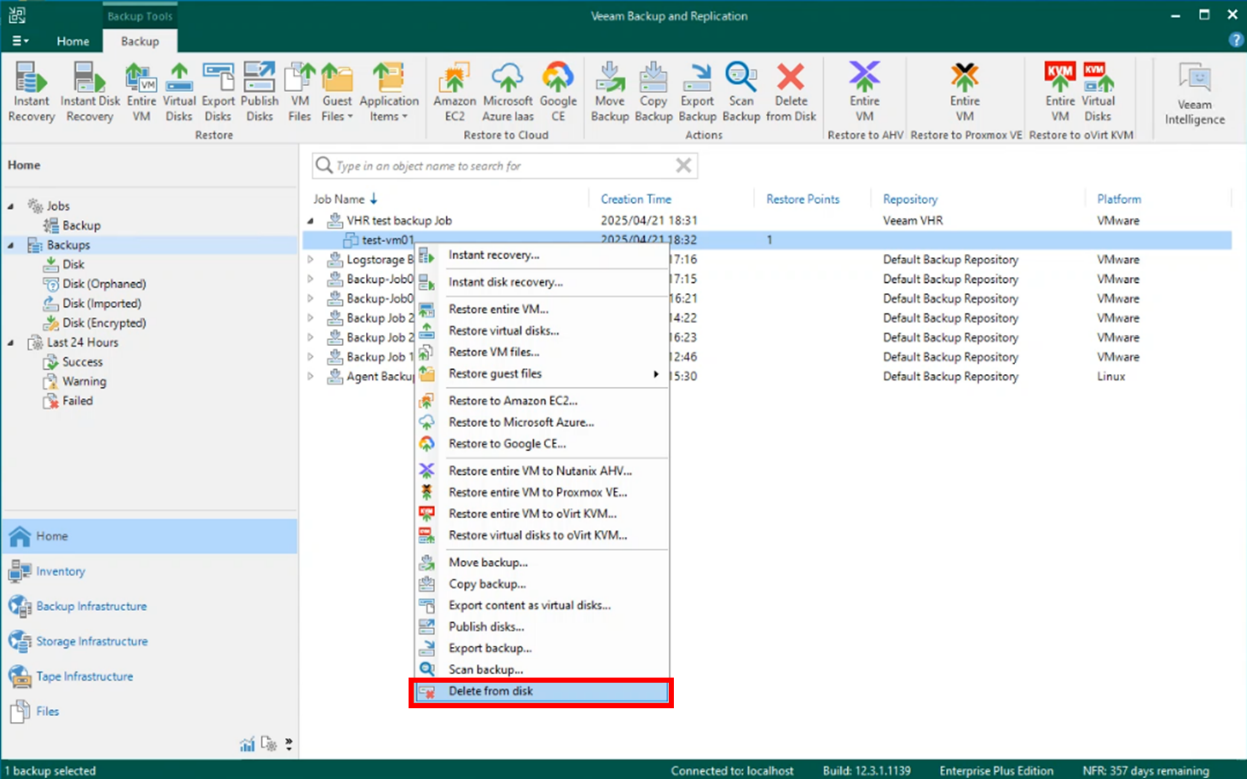1247x779 pixels.
Task: Click the Microsoft Azure IaaS restore icon
Action: [x=507, y=92]
